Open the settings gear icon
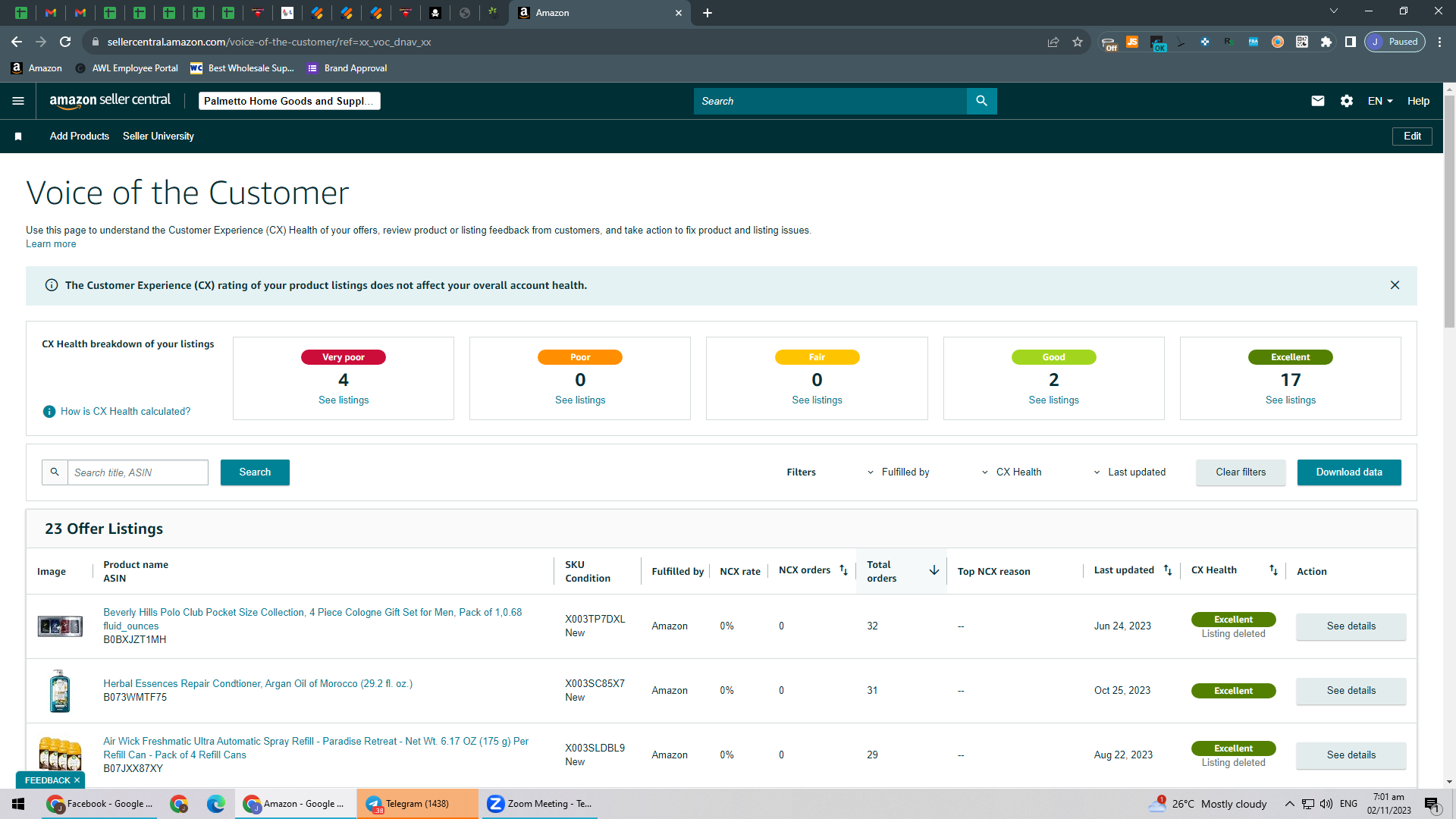1456x819 pixels. point(1347,101)
